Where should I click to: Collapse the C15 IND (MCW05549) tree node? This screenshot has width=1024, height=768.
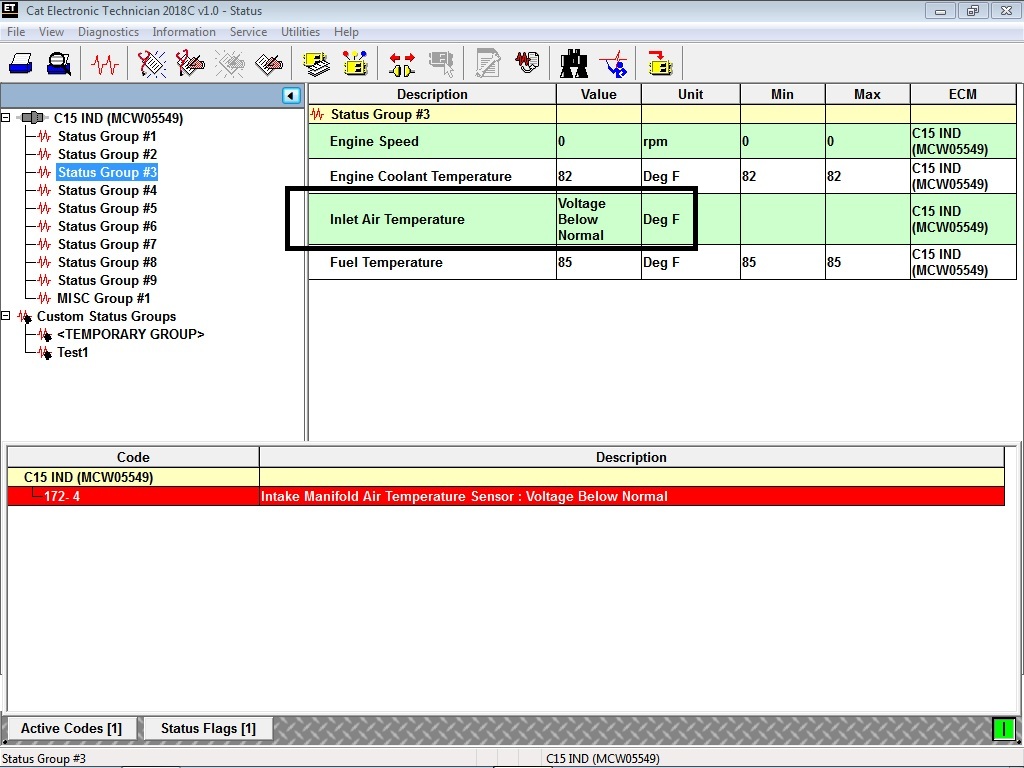pos(5,118)
